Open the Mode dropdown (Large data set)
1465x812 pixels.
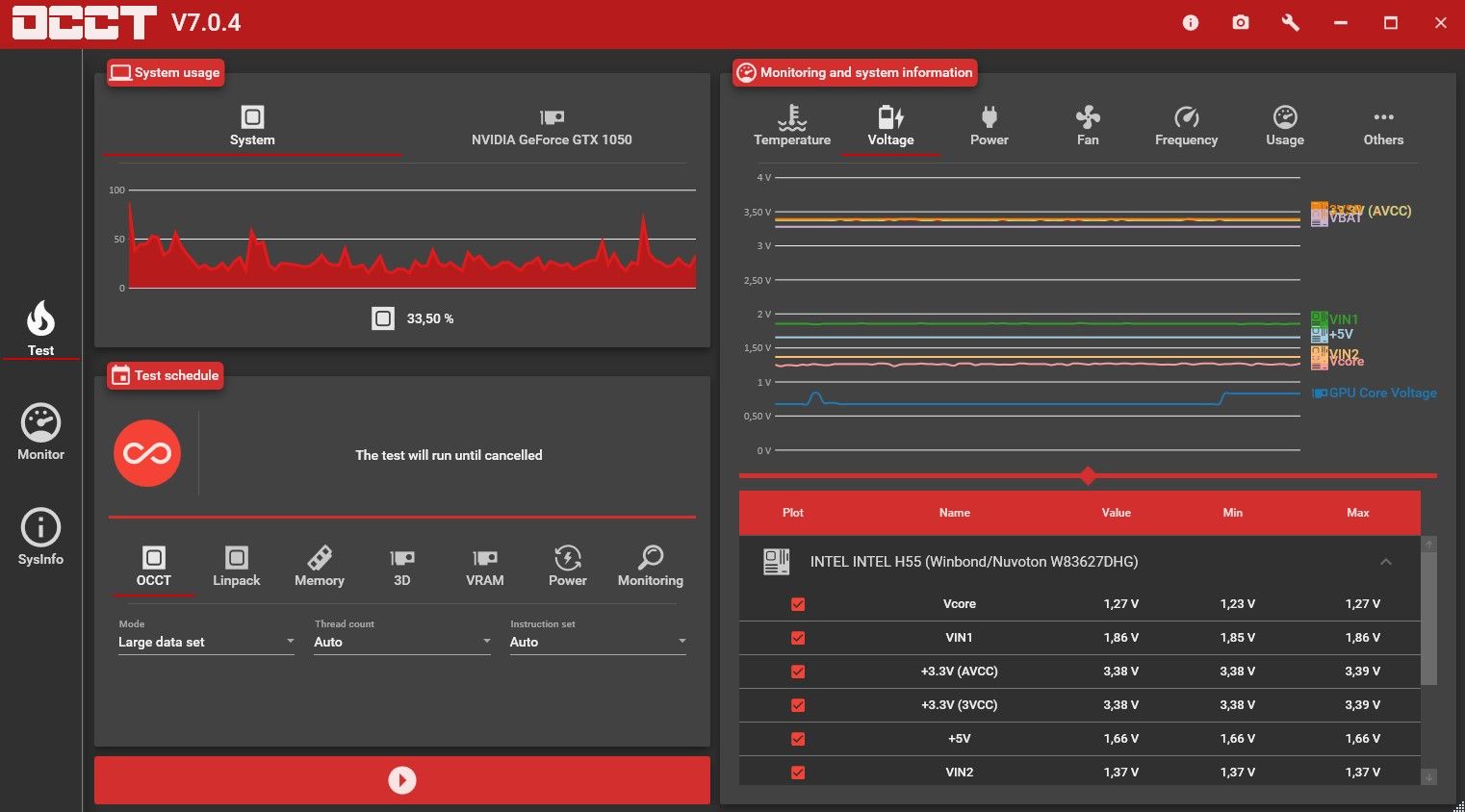pos(206,642)
